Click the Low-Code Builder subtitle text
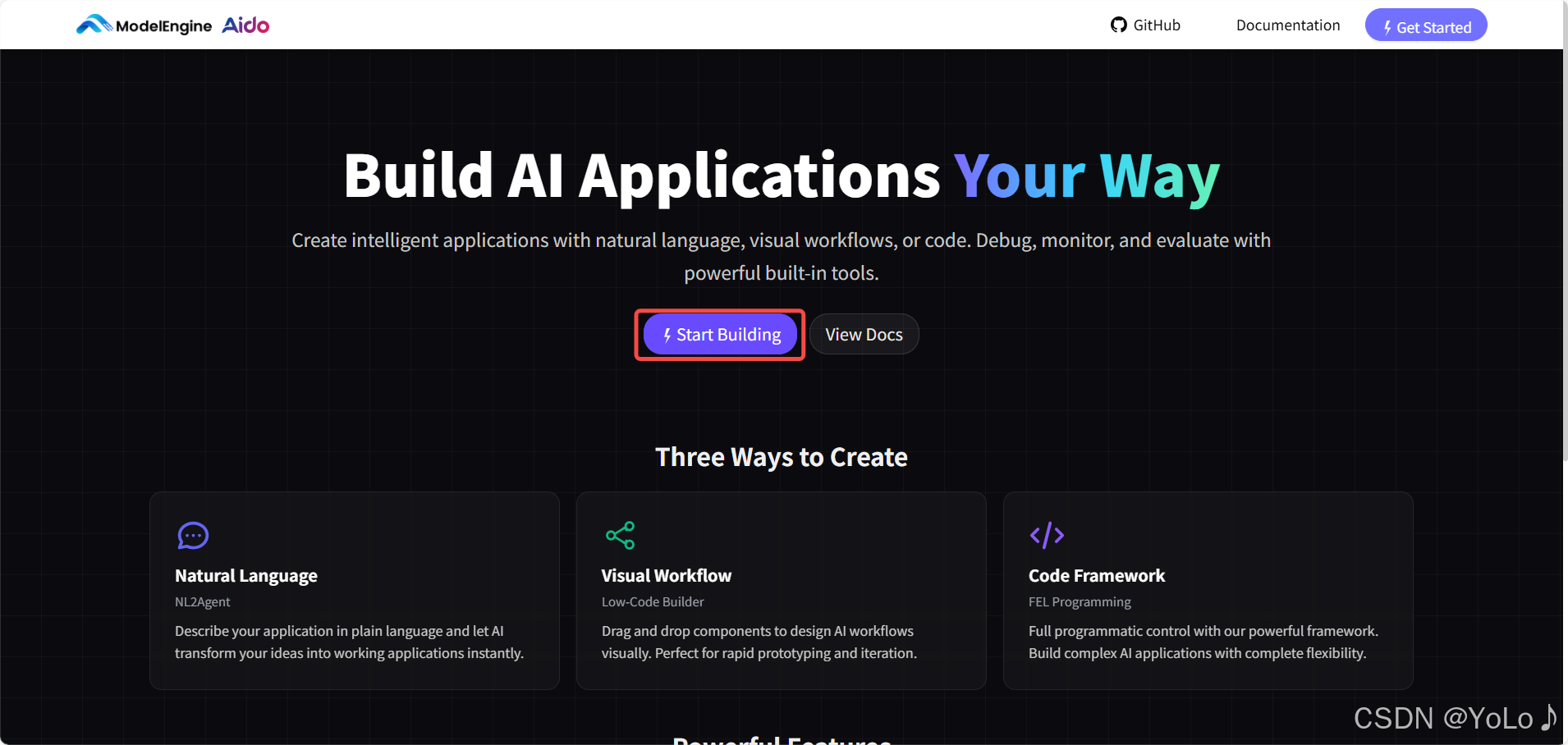This screenshot has width=1568, height=745. pos(653,602)
